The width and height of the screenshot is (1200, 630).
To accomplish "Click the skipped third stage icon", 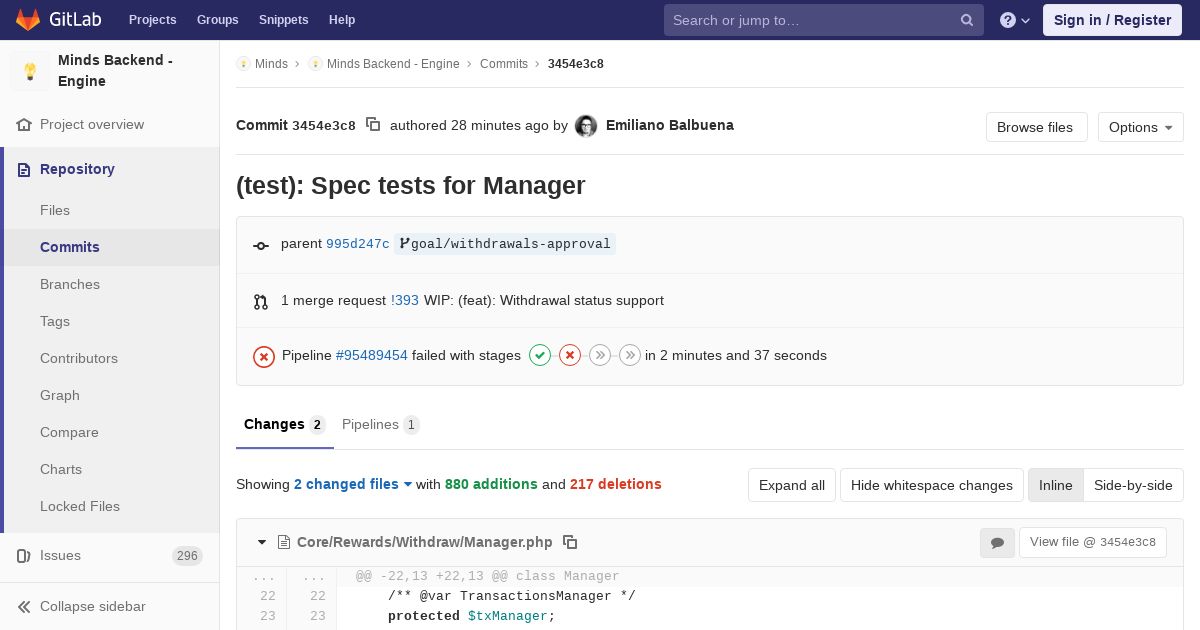I will click(x=600, y=355).
